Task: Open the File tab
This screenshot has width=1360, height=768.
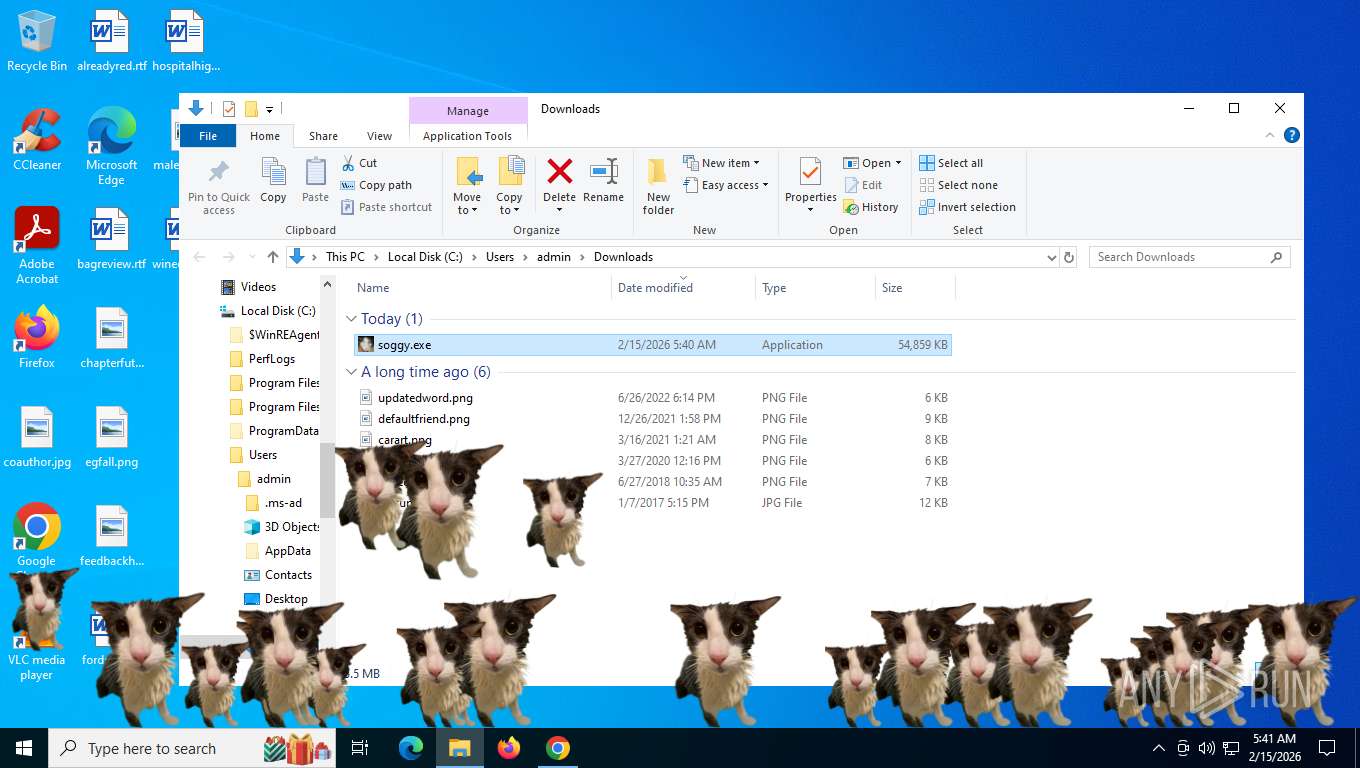Action: tap(208, 136)
